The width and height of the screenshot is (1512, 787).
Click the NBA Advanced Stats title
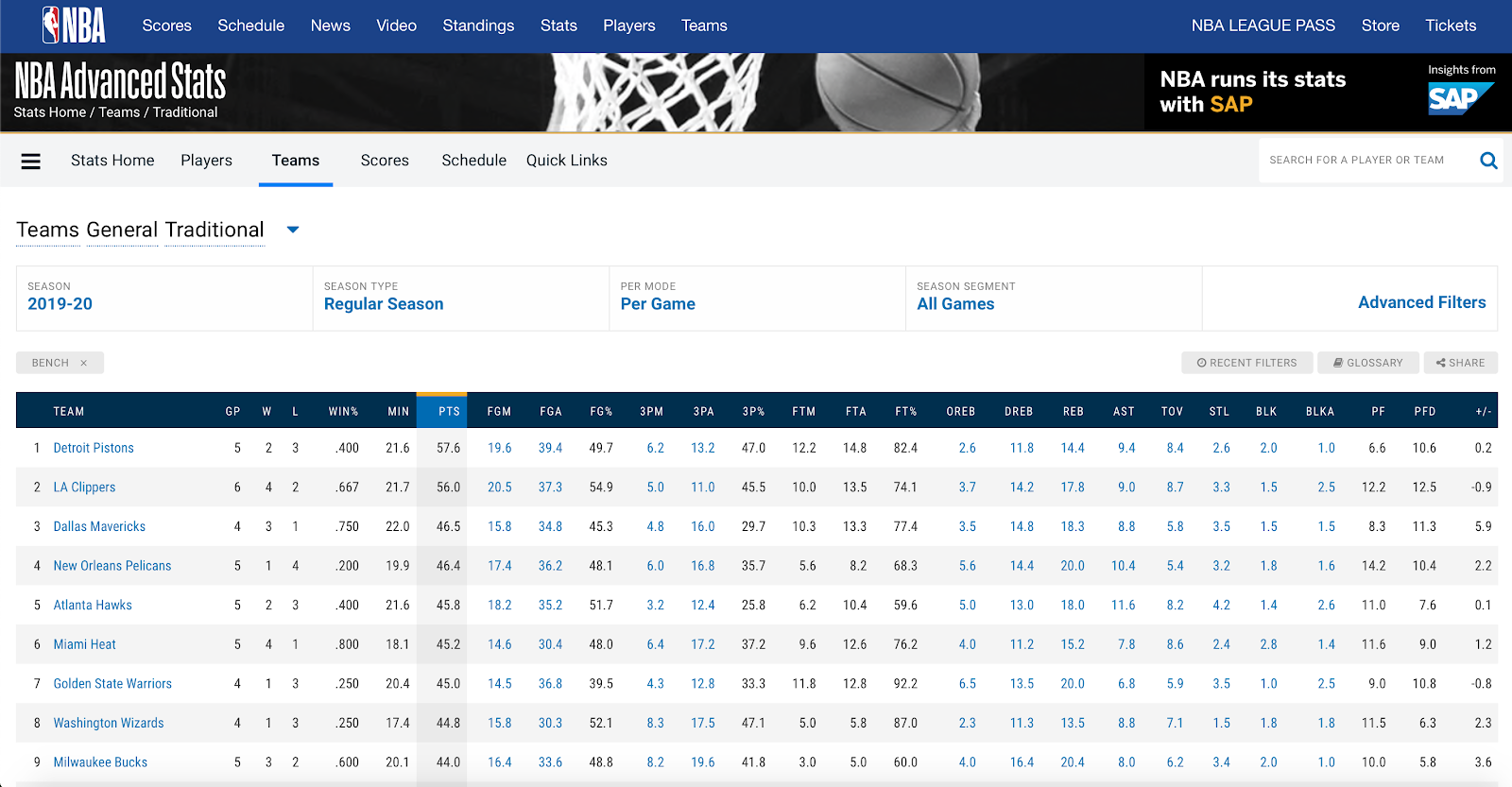(120, 81)
